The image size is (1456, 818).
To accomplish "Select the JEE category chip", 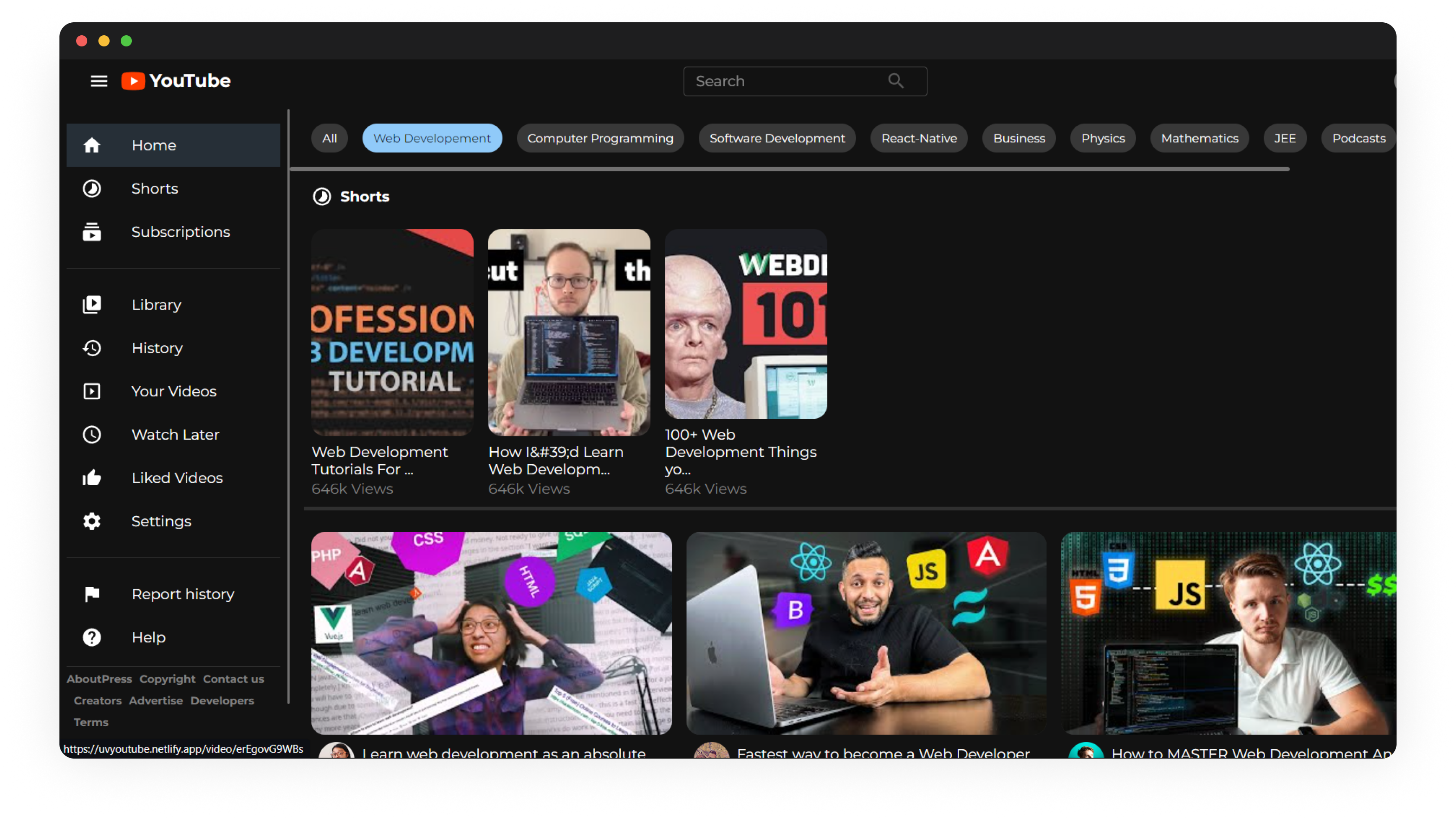I will pyautogui.click(x=1285, y=138).
